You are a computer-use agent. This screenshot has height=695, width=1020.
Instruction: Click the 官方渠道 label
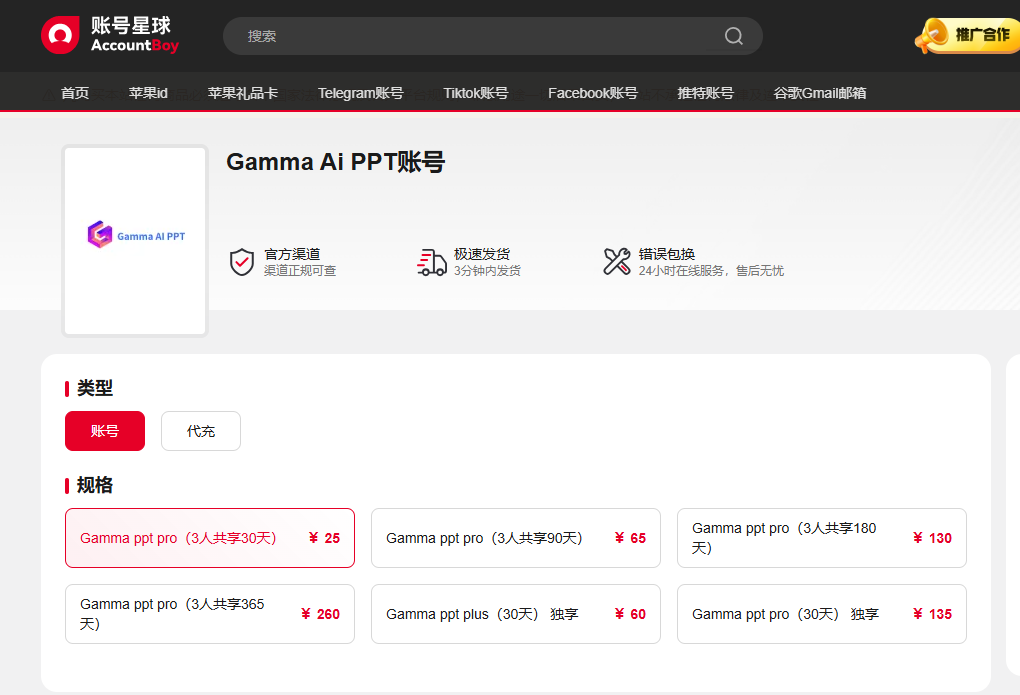(292, 254)
